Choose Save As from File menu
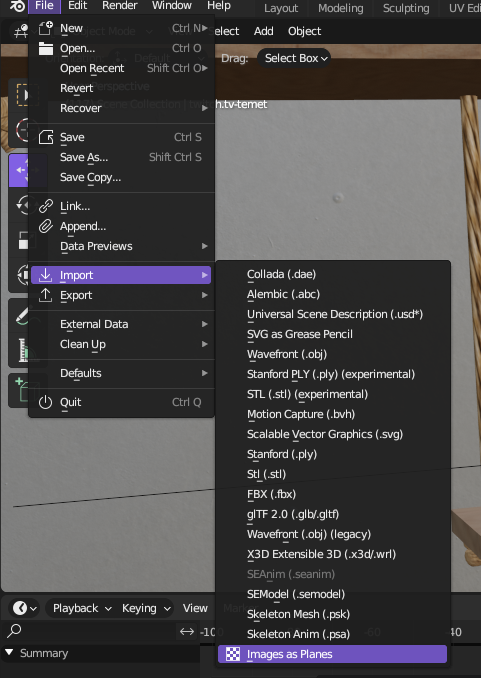 coord(122,157)
